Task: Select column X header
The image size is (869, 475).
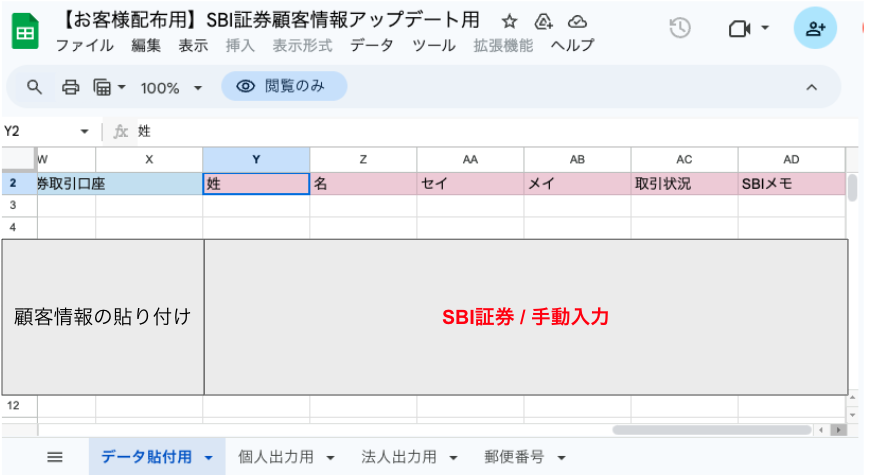Action: 149,160
